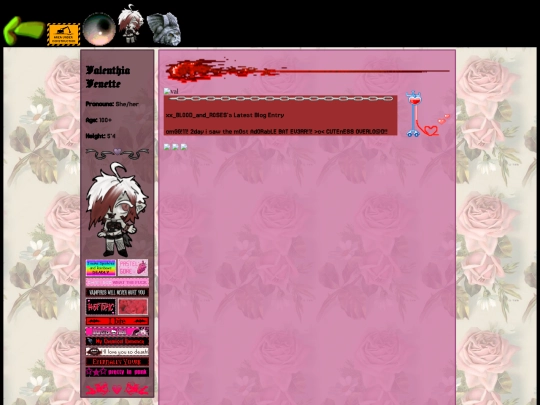Click the My Chemical Romance banner
The image size is (540, 405).
pos(117,341)
